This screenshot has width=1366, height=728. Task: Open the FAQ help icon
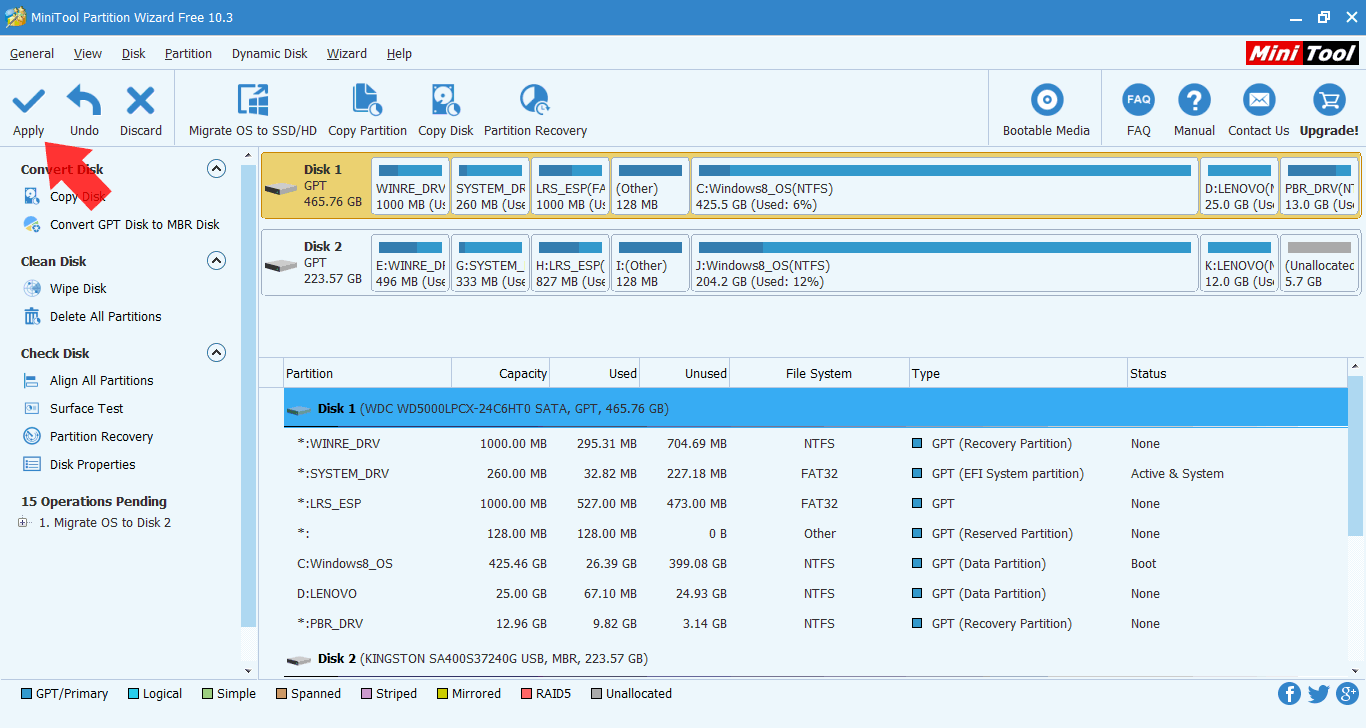tap(1138, 101)
